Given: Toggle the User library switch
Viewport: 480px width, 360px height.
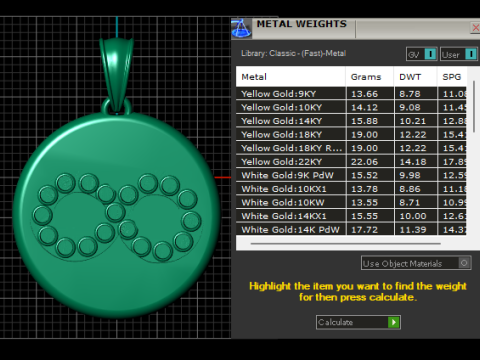Looking at the screenshot, I should click(x=459, y=54).
